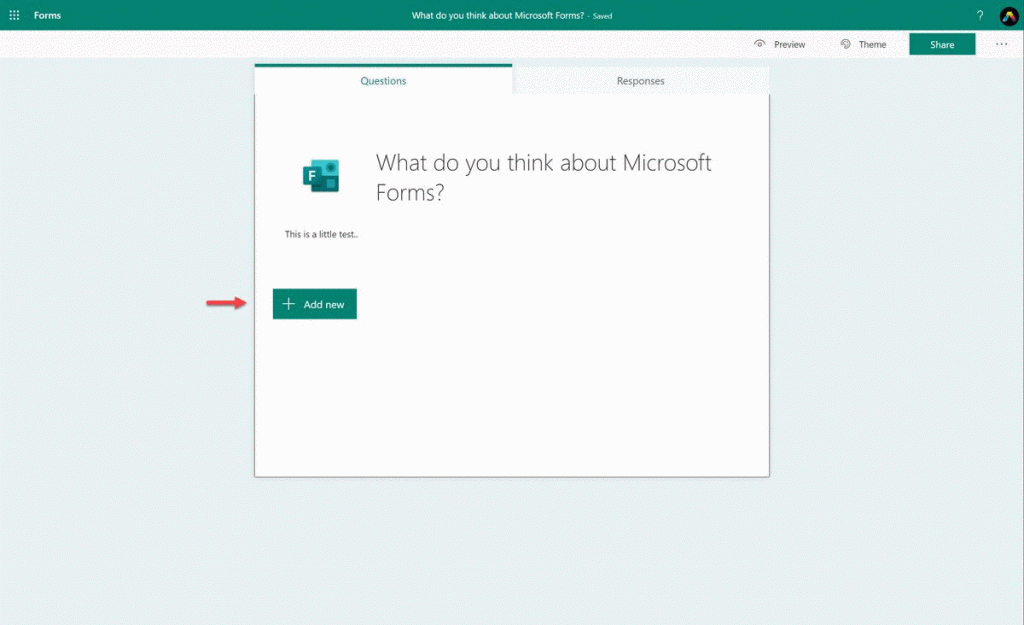Click the form name in the top bar
The width and height of the screenshot is (1024, 625).
click(498, 15)
